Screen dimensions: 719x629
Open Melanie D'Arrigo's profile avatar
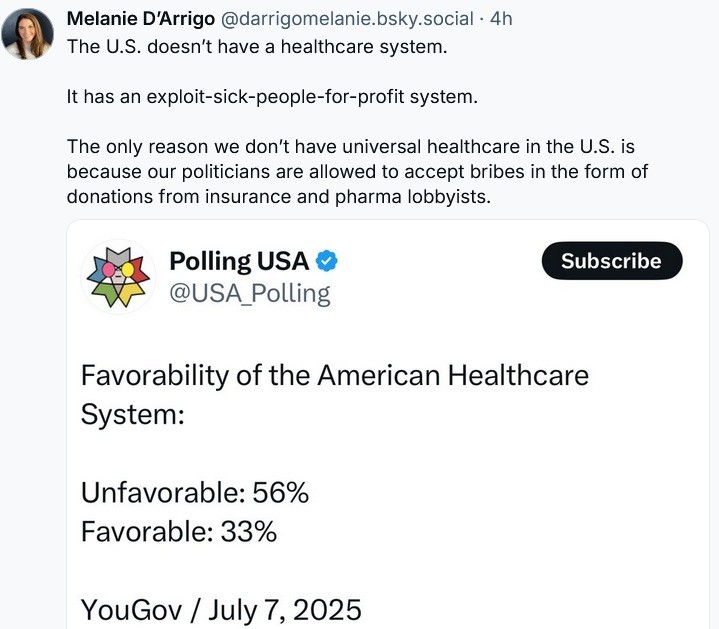28,34
